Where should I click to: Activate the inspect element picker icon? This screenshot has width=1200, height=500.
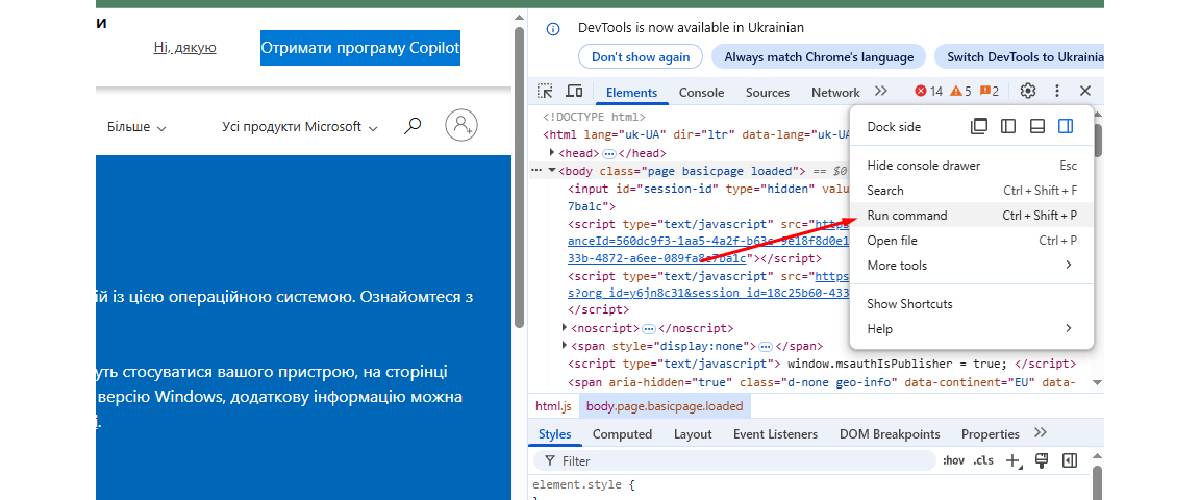[545, 91]
